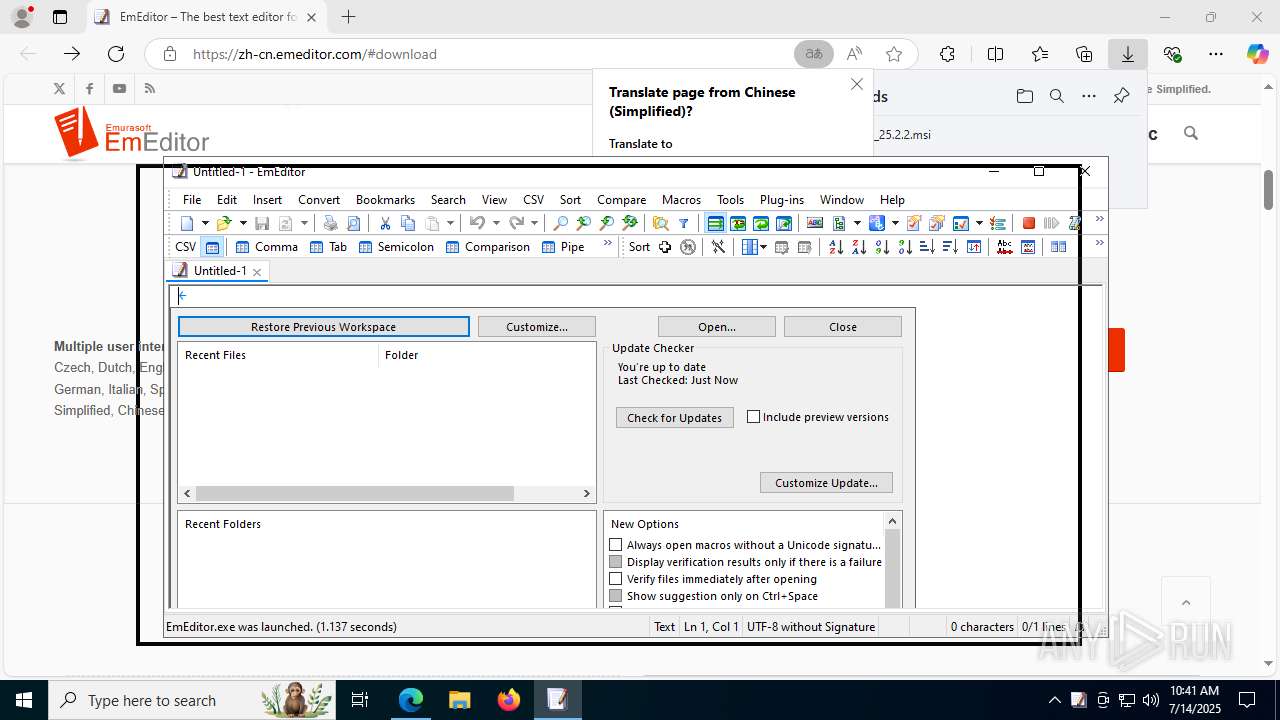Click the favorites star in address bar
The height and width of the screenshot is (720, 1280).
pos(894,54)
